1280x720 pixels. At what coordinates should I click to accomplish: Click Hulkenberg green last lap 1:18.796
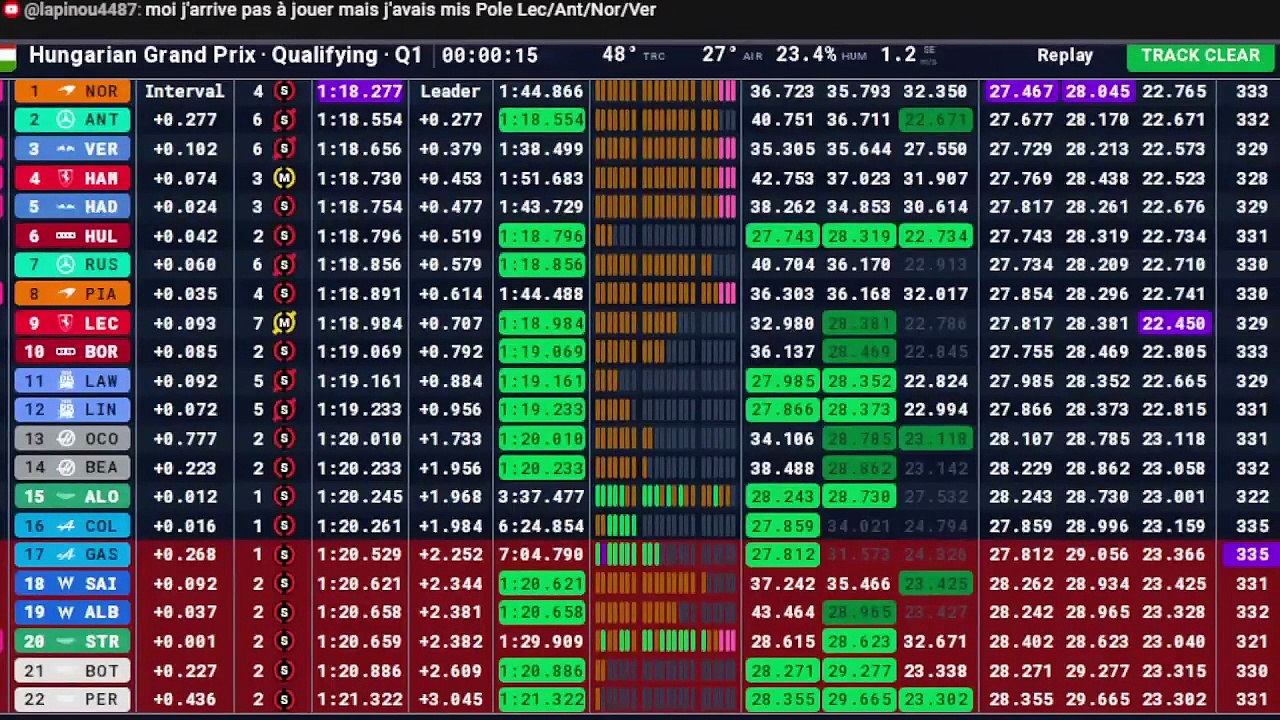click(x=541, y=236)
